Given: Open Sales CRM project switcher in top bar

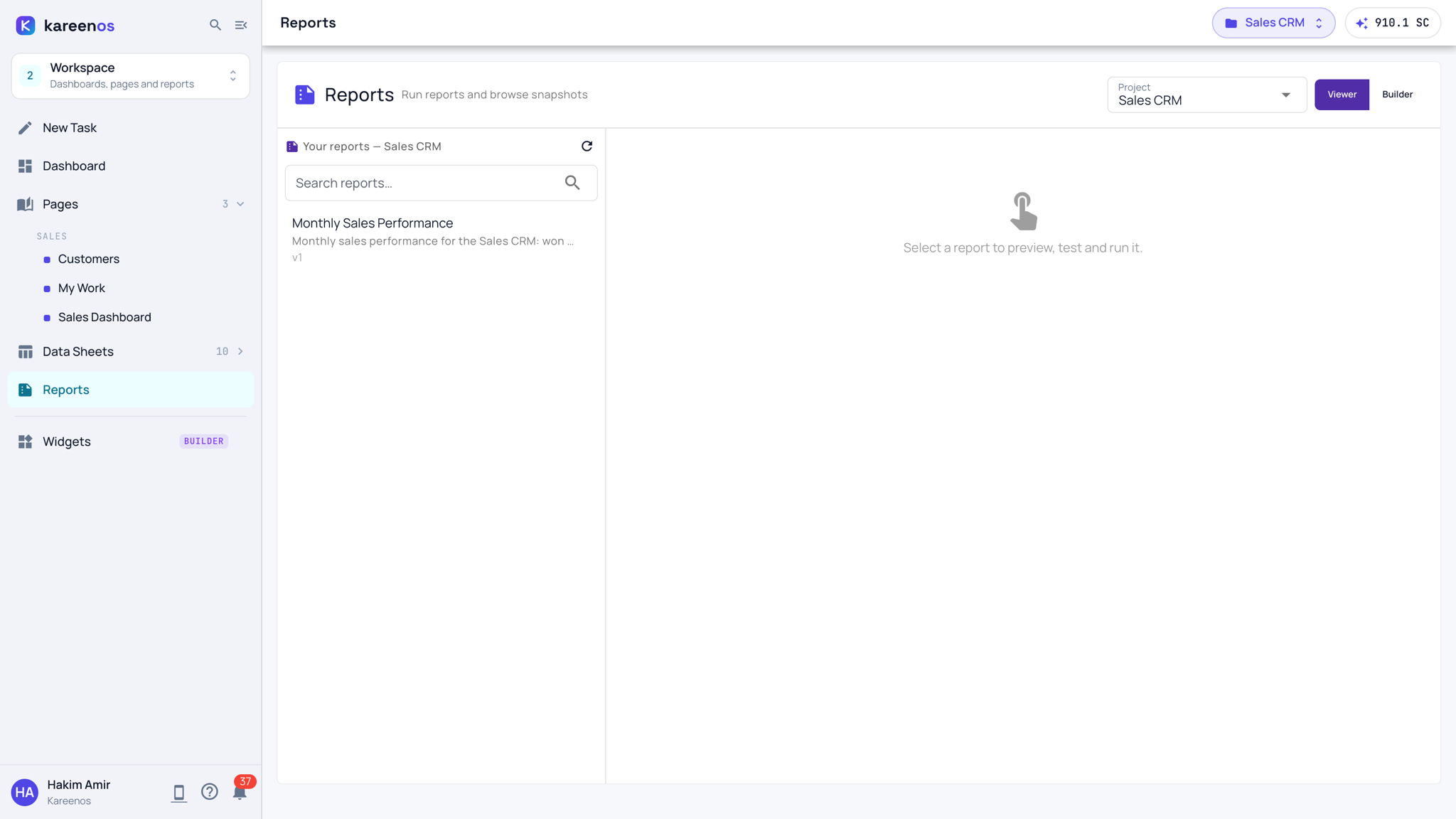Looking at the screenshot, I should click(x=1273, y=23).
